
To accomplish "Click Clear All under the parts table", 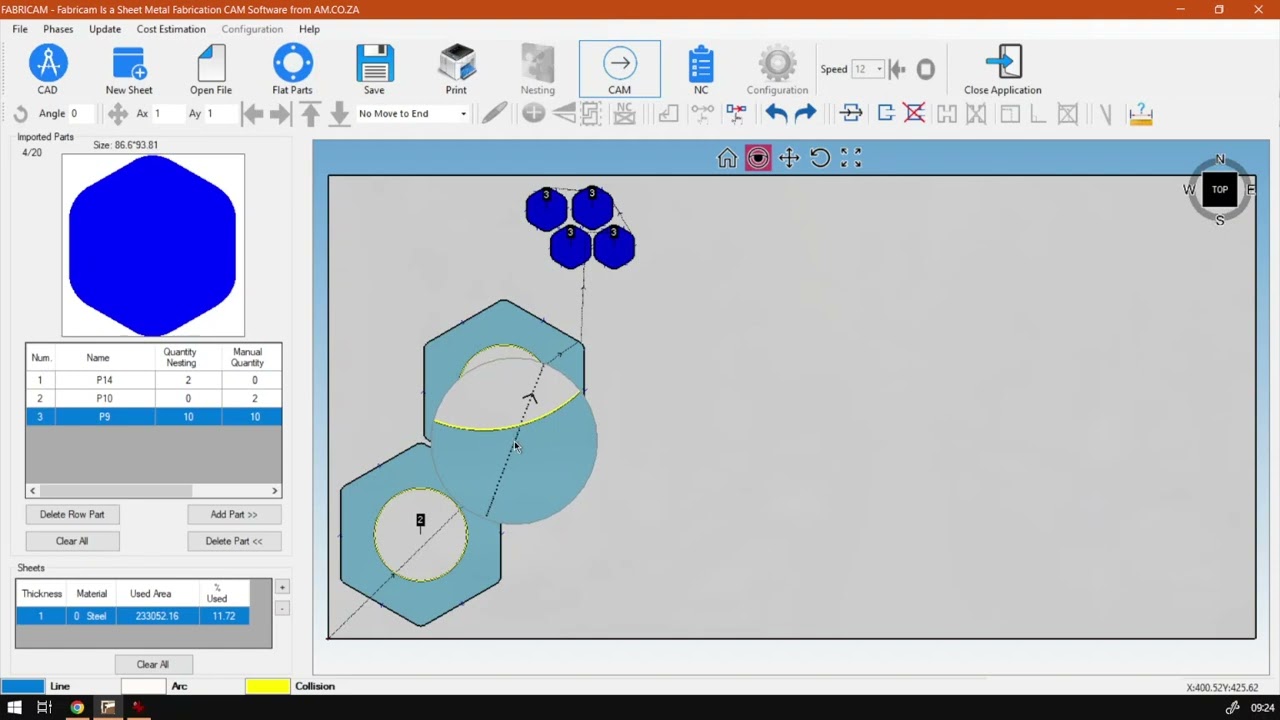I will [72, 541].
